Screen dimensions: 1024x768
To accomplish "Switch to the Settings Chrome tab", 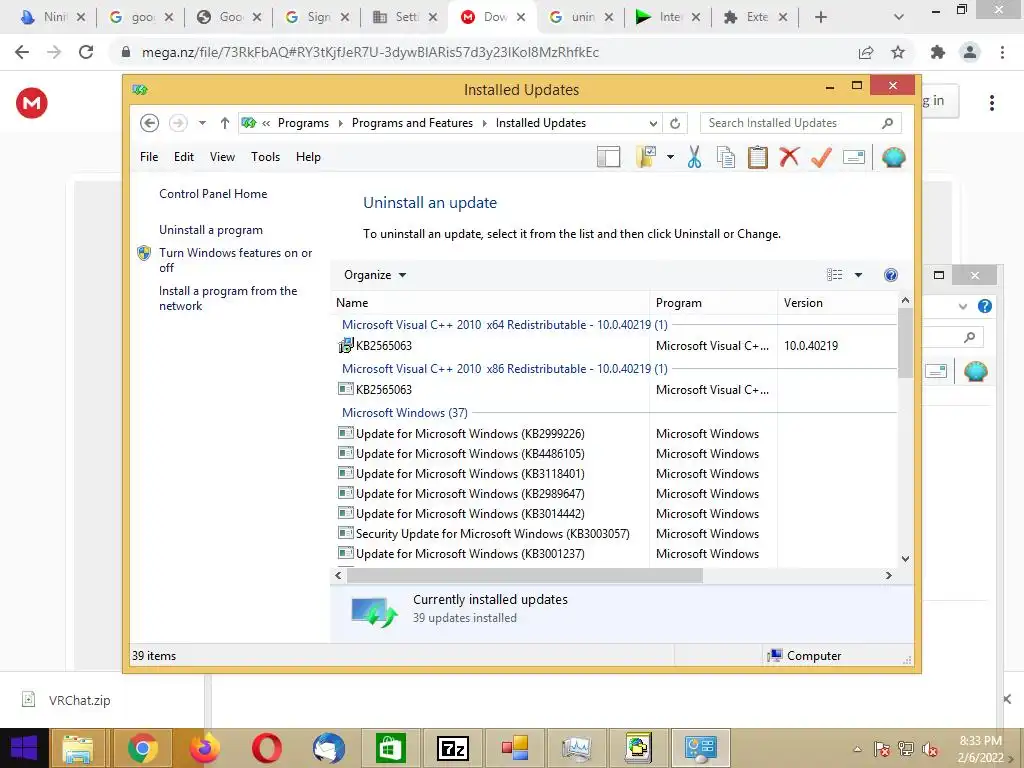I will click(x=404, y=17).
